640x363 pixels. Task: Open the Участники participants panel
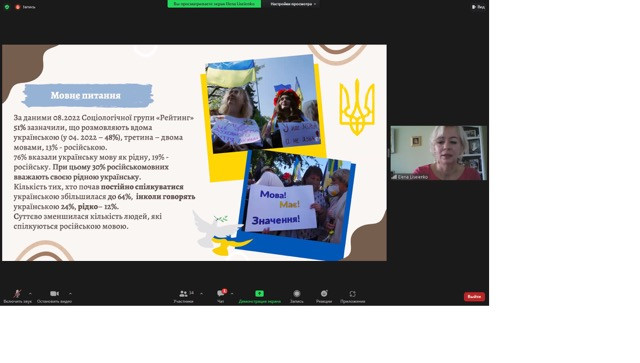click(x=183, y=296)
